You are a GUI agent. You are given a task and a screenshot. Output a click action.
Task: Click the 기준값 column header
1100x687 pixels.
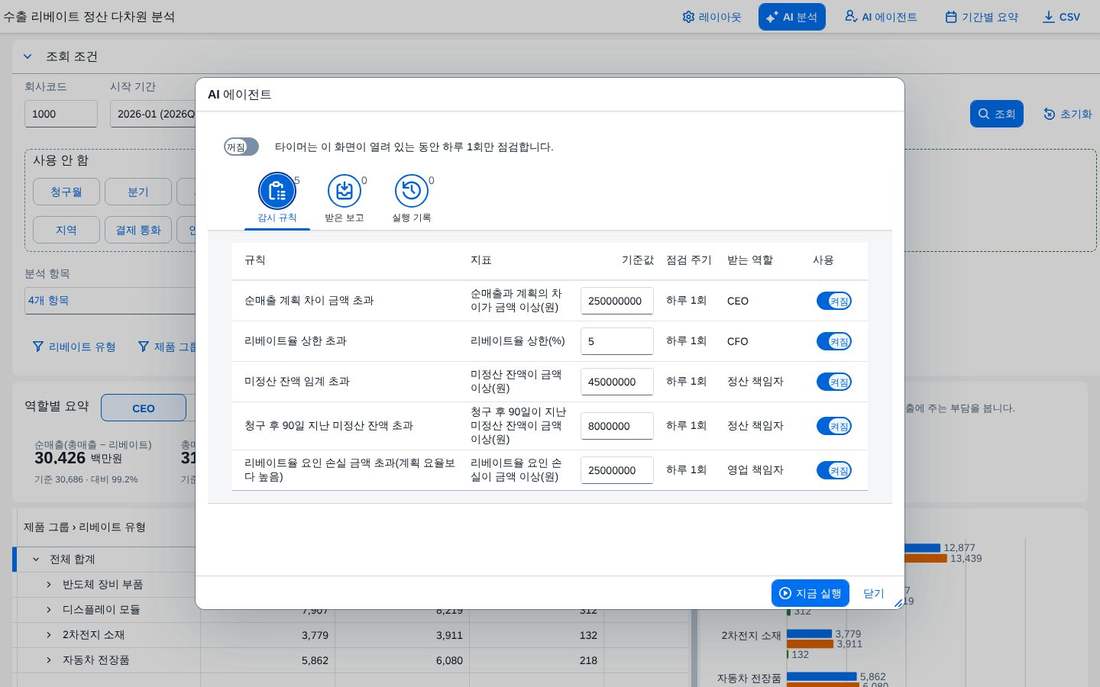[637, 260]
